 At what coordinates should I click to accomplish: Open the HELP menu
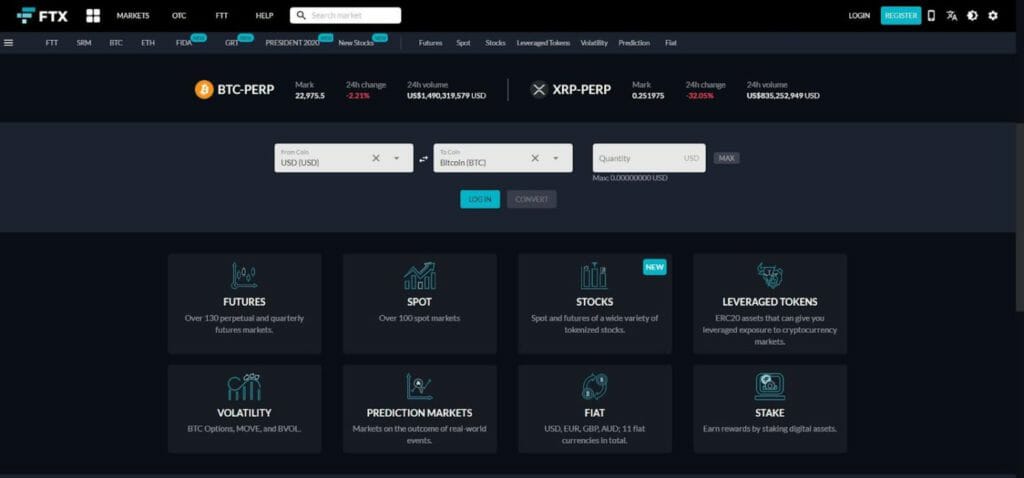[264, 16]
